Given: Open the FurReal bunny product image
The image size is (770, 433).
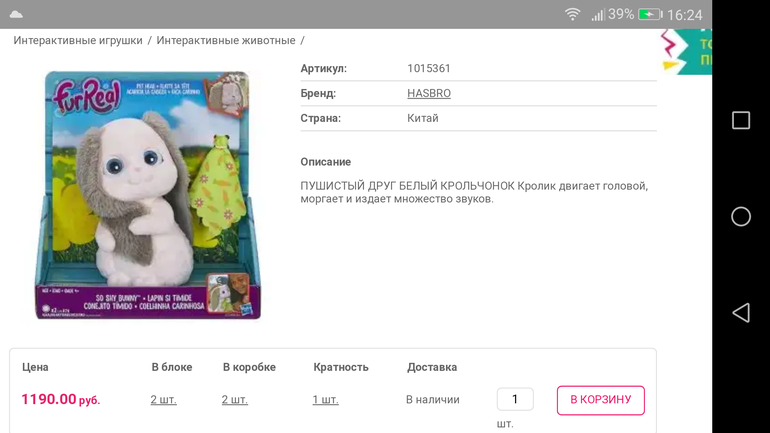Looking at the screenshot, I should coord(148,195).
